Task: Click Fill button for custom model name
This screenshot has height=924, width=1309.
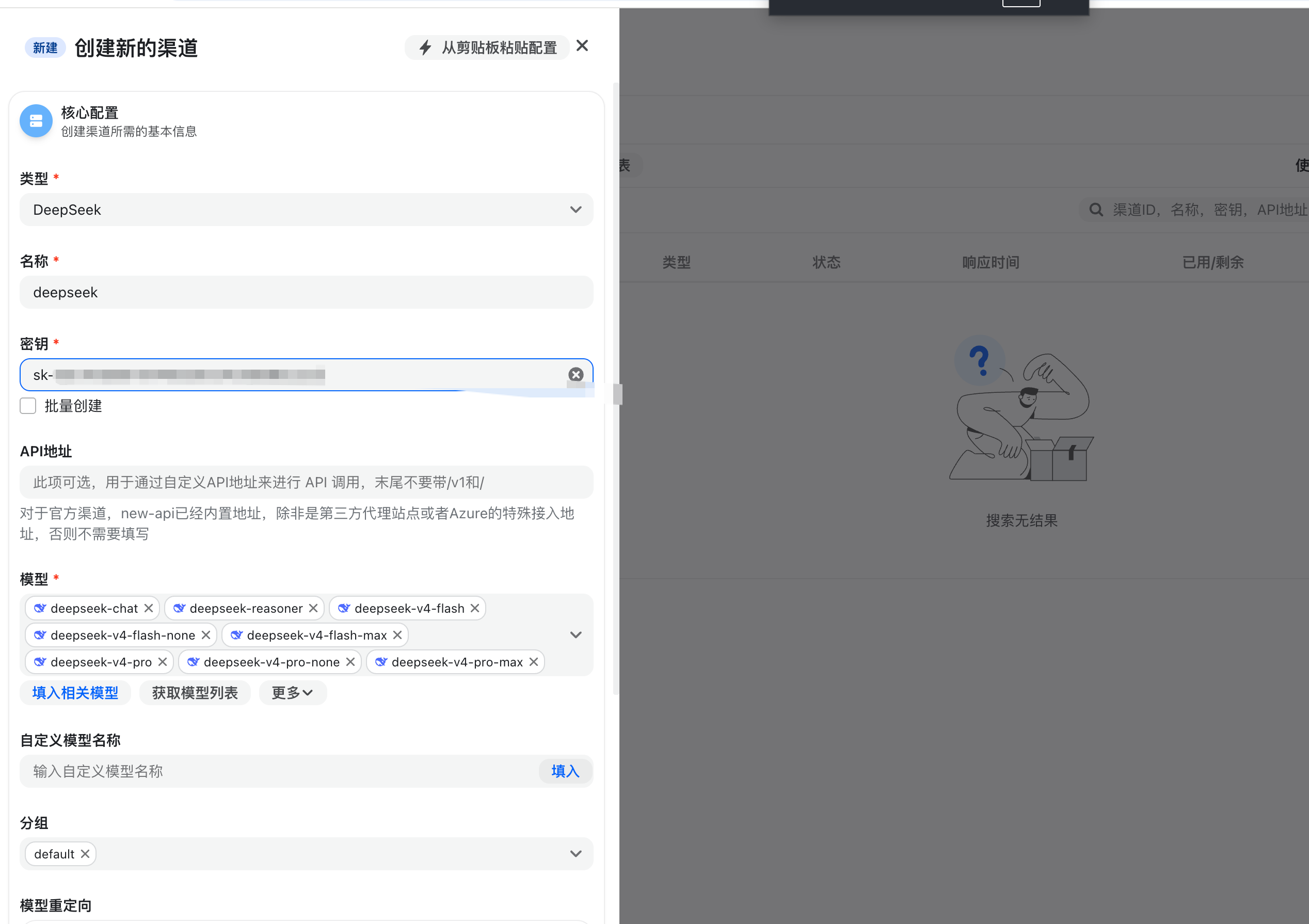Action: [x=565, y=771]
